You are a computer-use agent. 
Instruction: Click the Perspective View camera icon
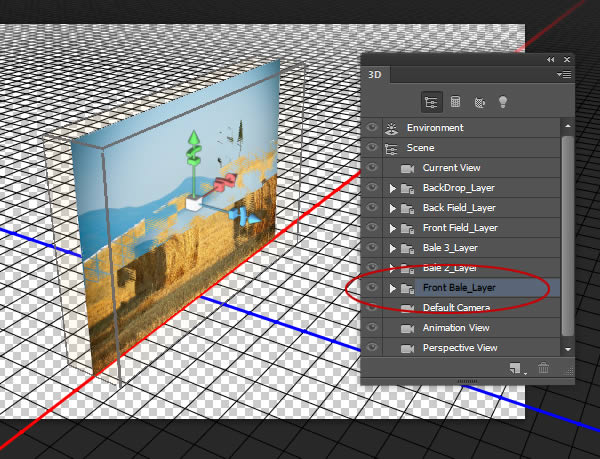408,348
